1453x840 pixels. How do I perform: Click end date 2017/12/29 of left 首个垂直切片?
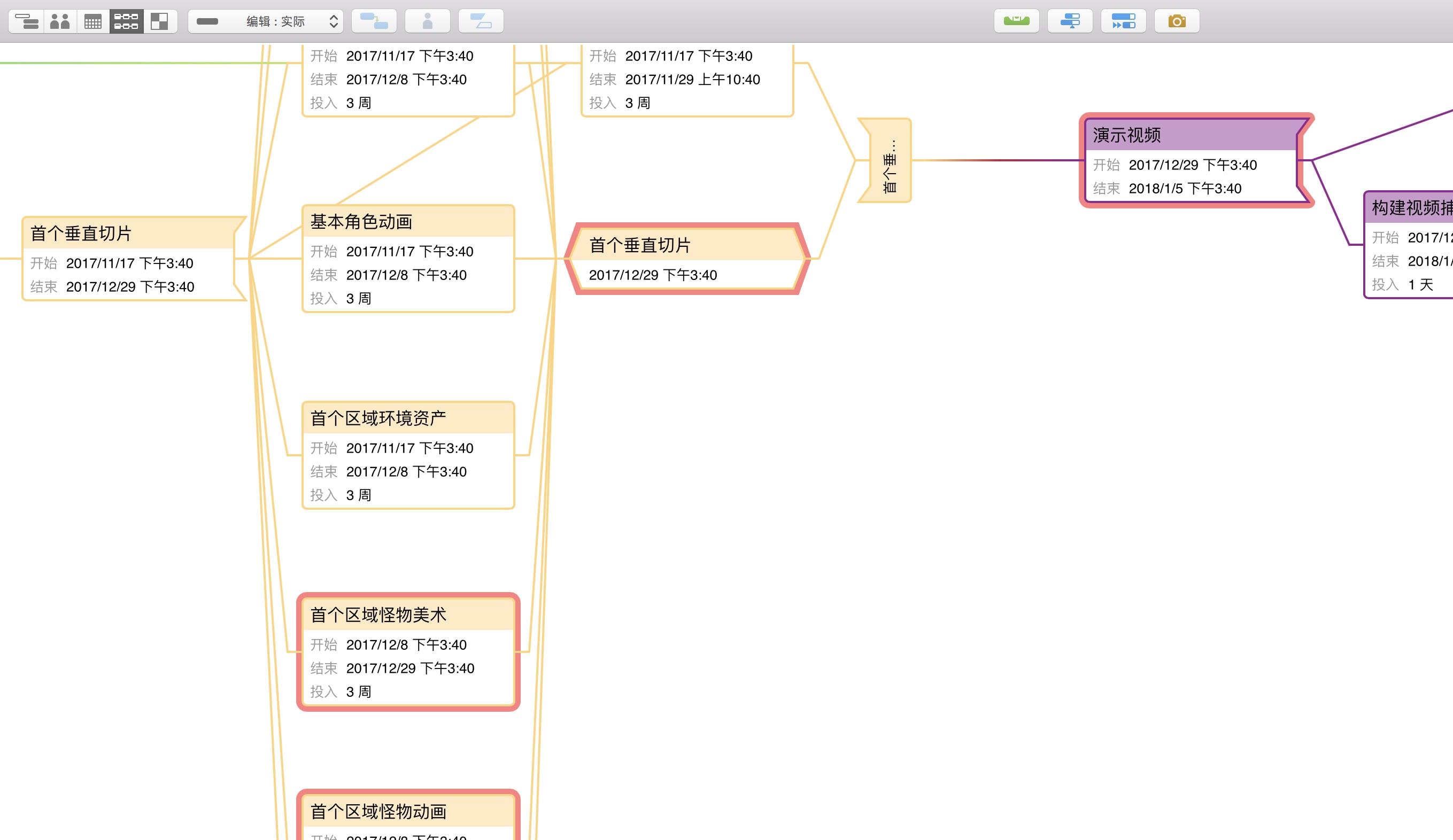click(x=130, y=286)
